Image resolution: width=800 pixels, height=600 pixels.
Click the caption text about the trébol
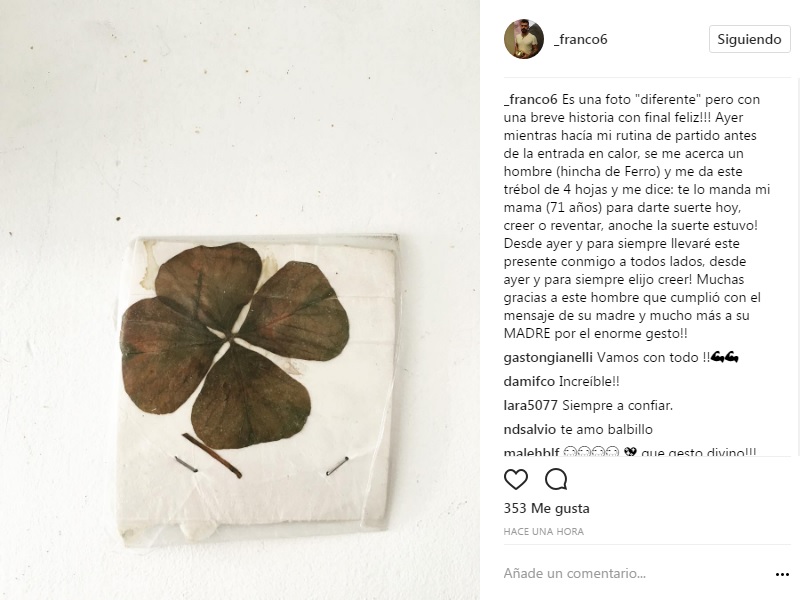click(637, 216)
